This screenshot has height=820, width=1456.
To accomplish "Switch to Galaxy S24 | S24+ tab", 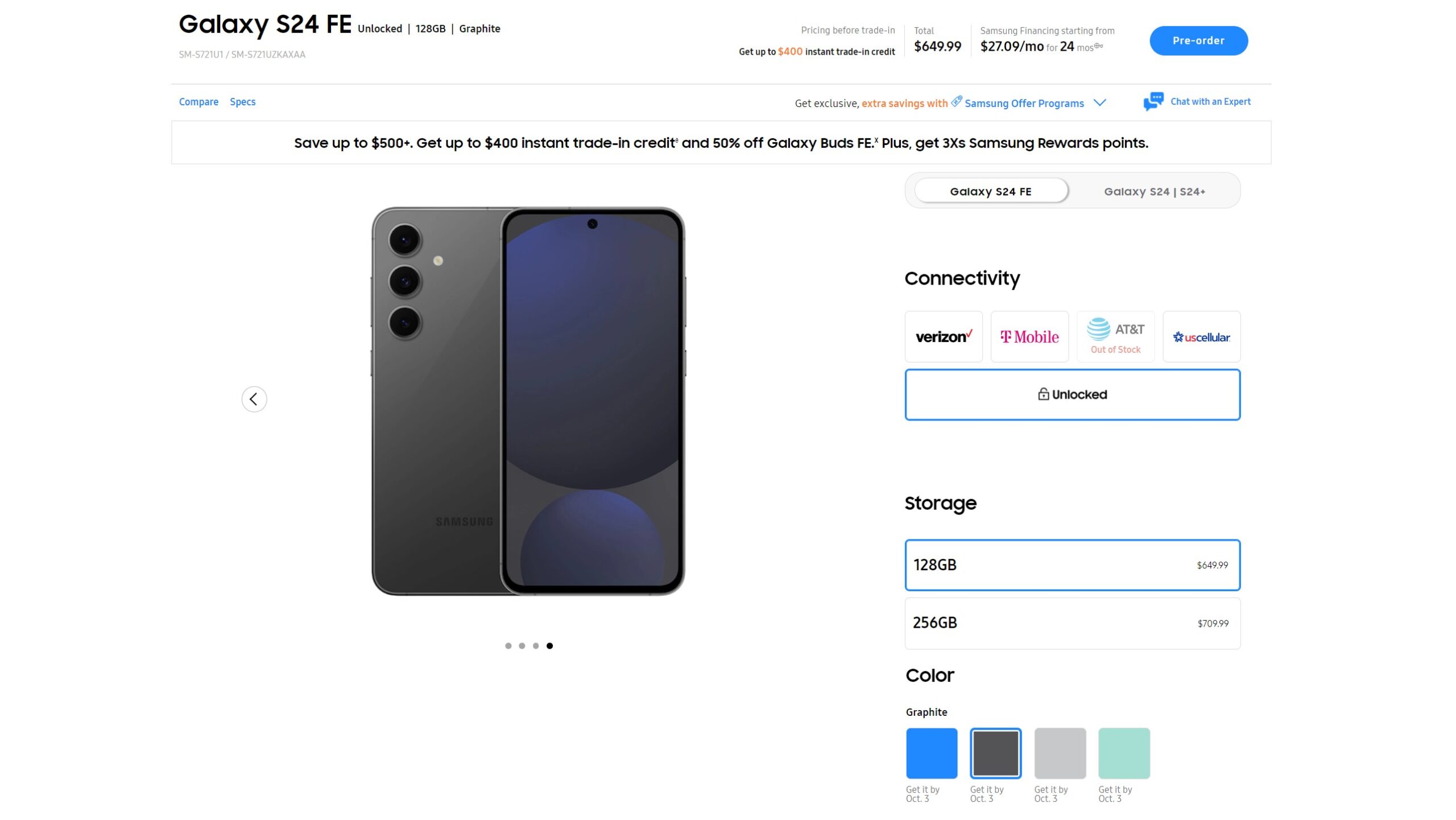I will 1154,190.
